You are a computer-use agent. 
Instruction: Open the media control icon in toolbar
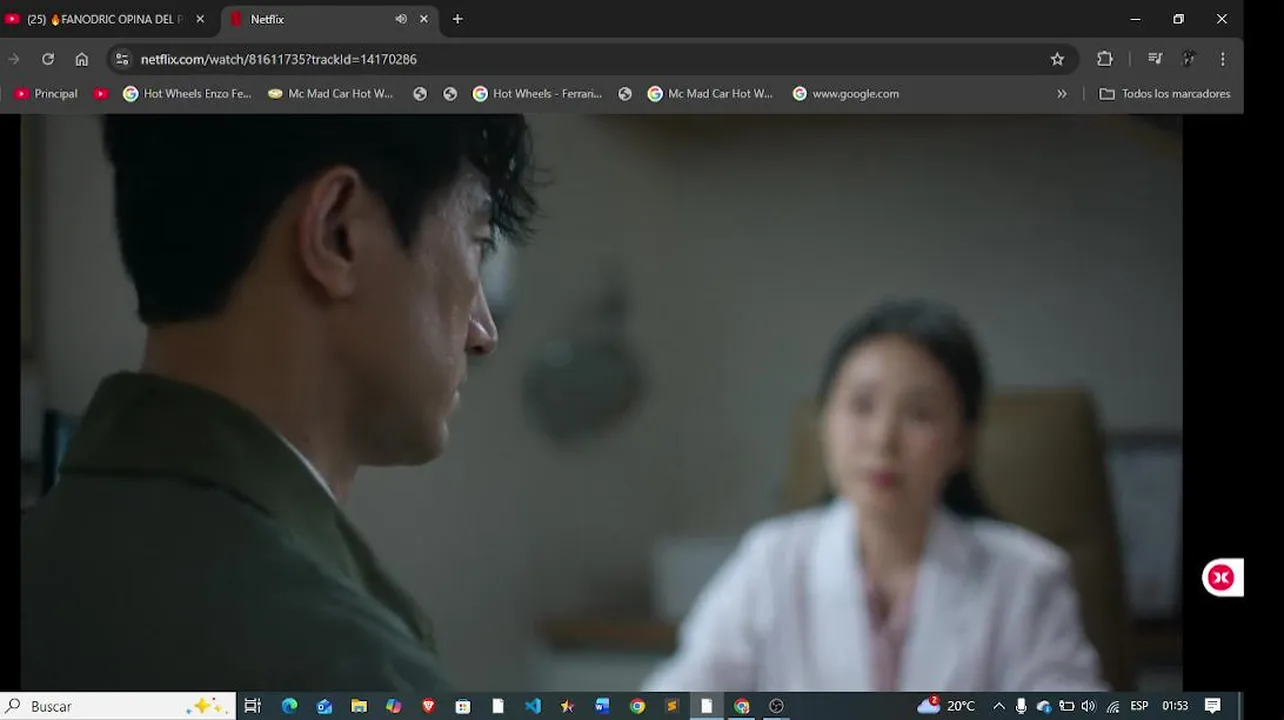(1155, 59)
